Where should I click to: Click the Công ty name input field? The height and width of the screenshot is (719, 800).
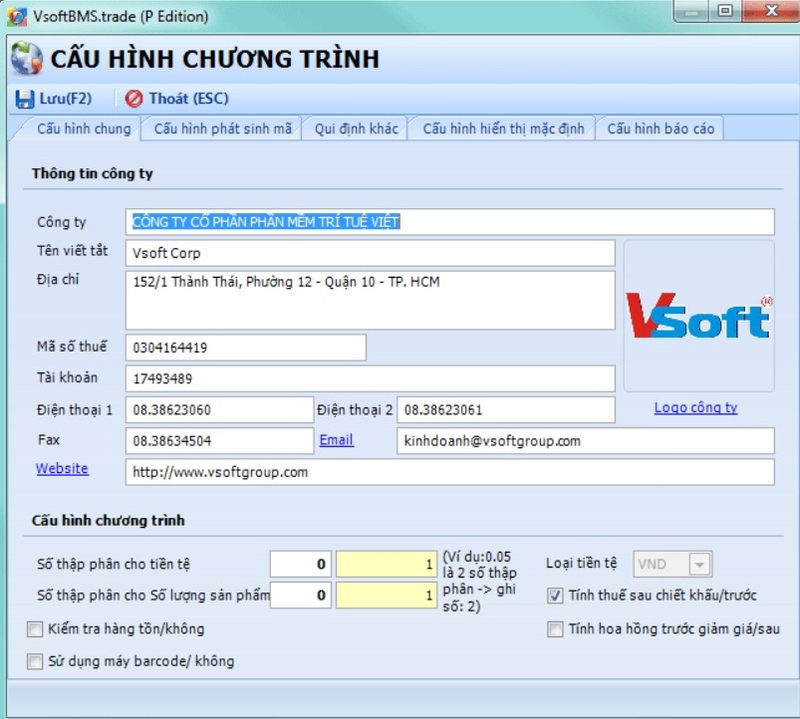pyautogui.click(x=449, y=222)
